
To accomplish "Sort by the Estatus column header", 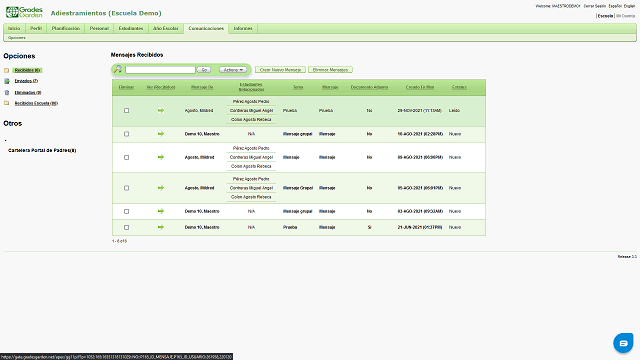I will coord(459,87).
